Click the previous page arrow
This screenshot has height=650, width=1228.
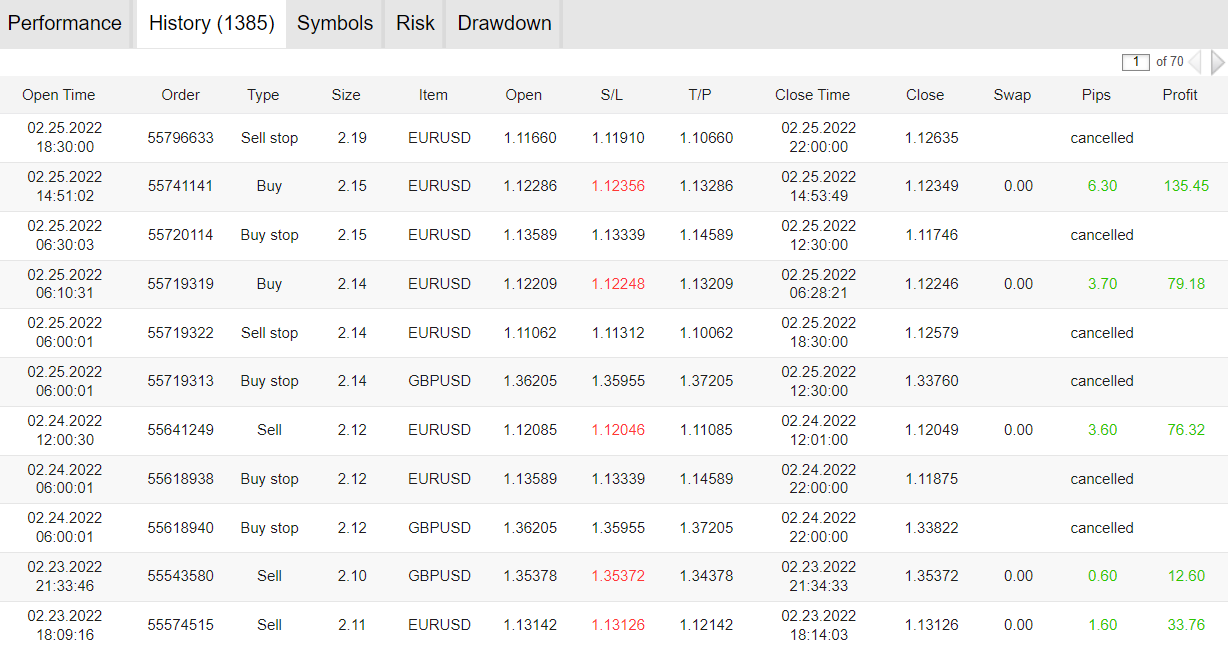coord(1197,61)
